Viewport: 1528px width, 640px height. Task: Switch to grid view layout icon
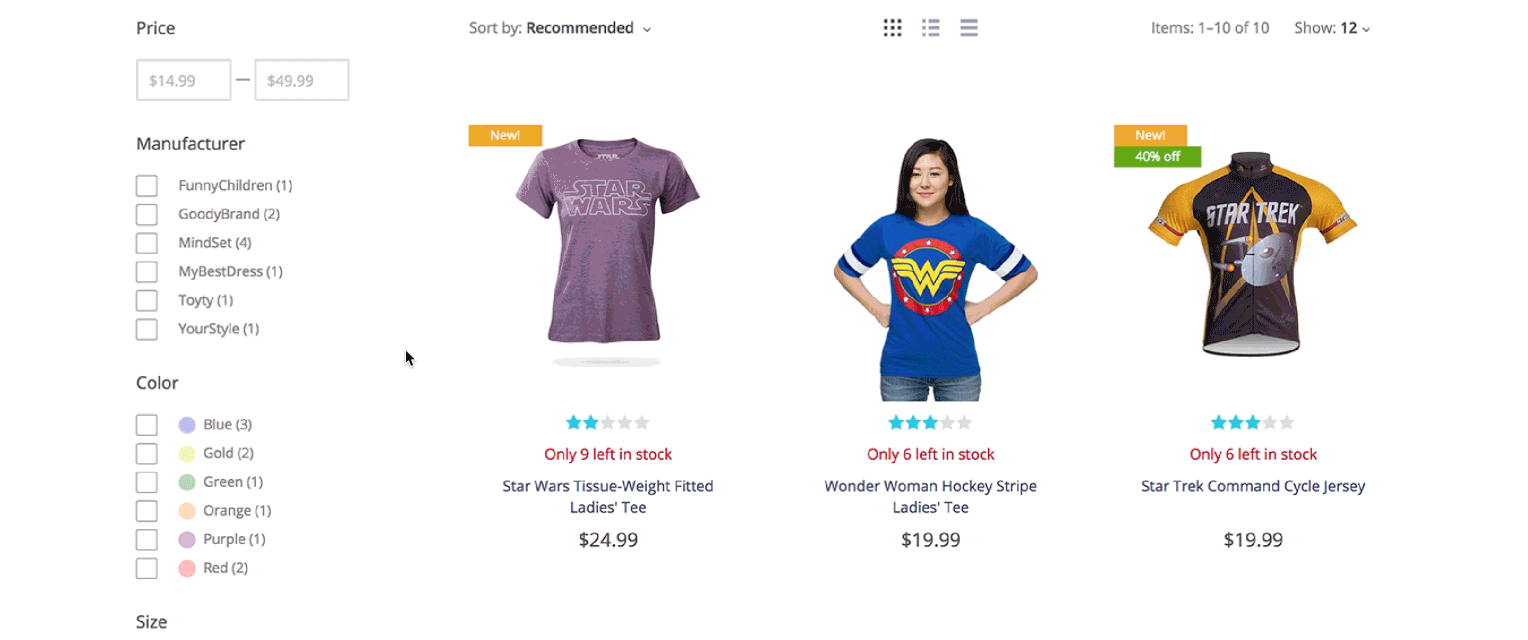[893, 28]
